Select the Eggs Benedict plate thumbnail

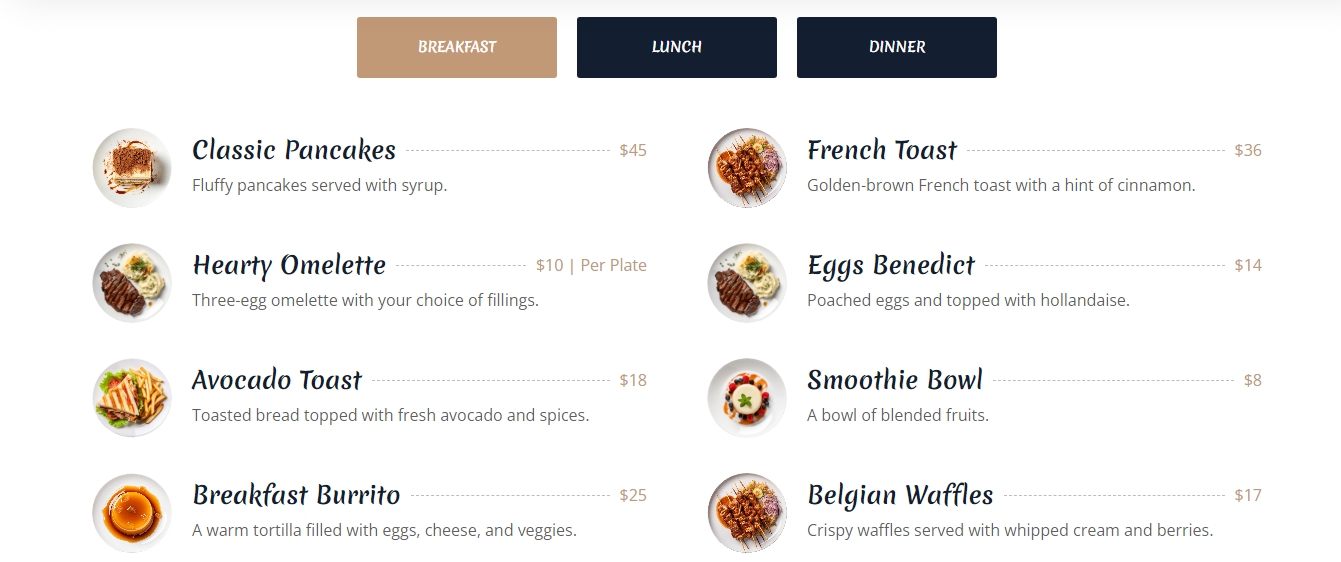pos(747,283)
